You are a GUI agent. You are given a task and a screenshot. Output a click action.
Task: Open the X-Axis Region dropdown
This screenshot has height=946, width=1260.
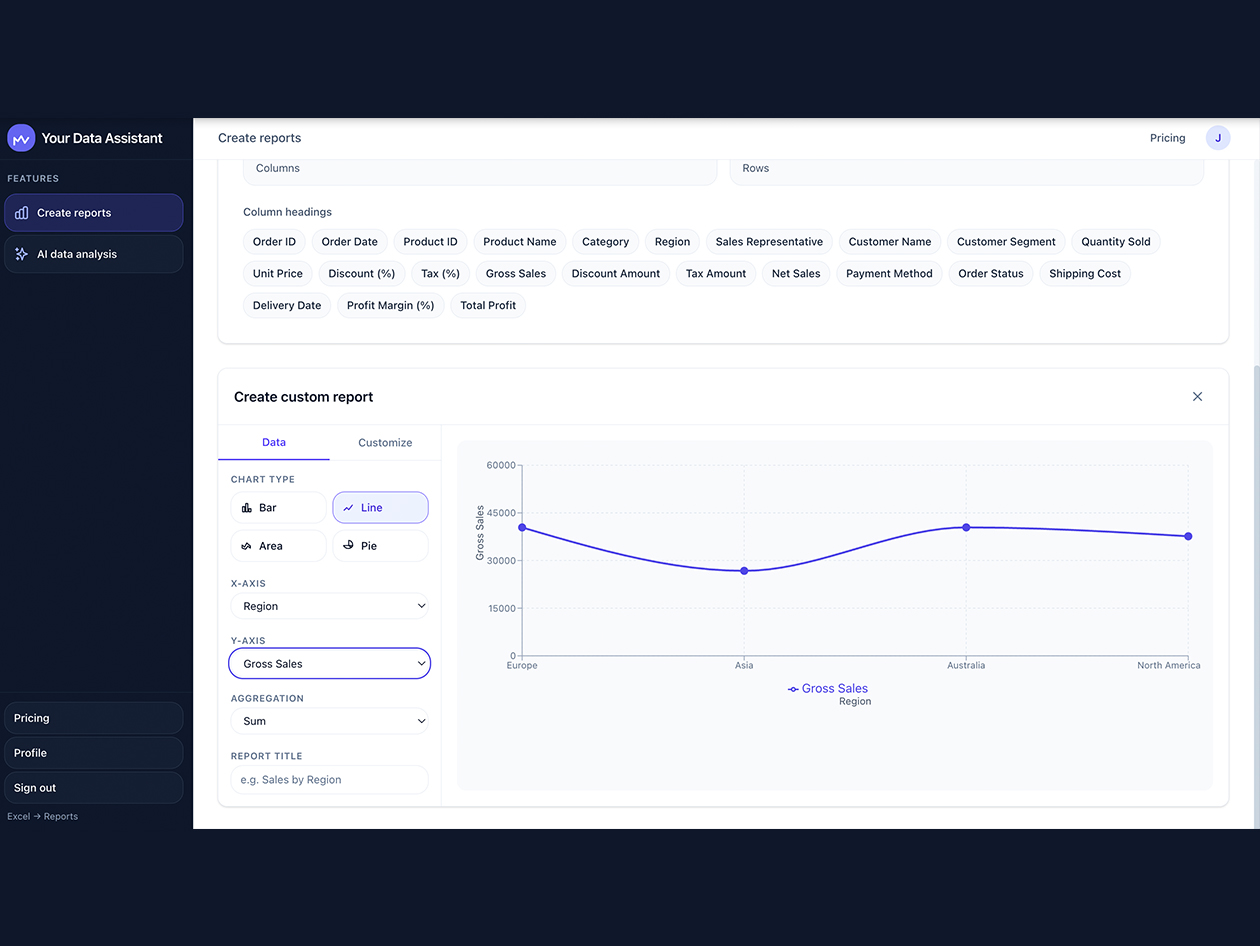[x=329, y=606]
